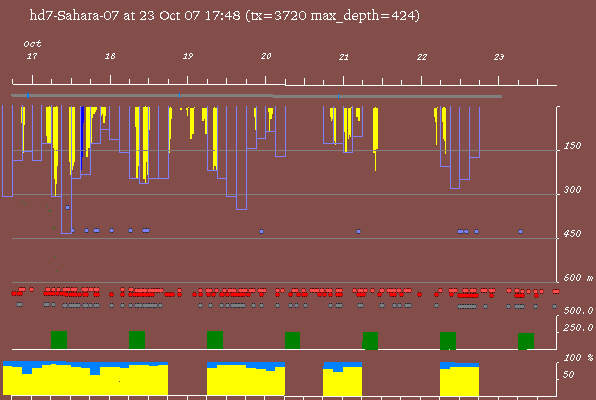Click the green bar below Oct 19
Image resolution: width=596 pixels, height=400 pixels.
(x=215, y=340)
